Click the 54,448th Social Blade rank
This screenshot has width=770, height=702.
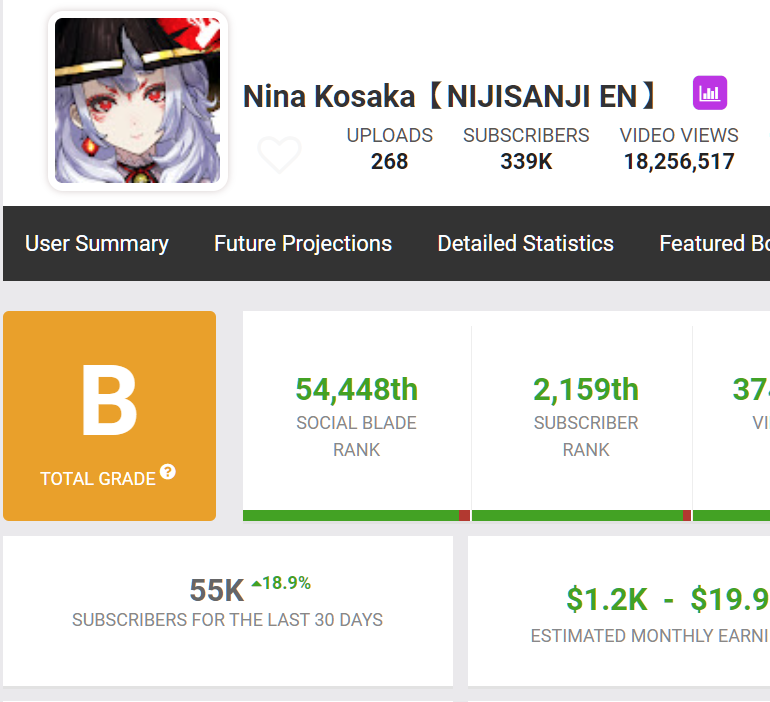[x=356, y=388]
